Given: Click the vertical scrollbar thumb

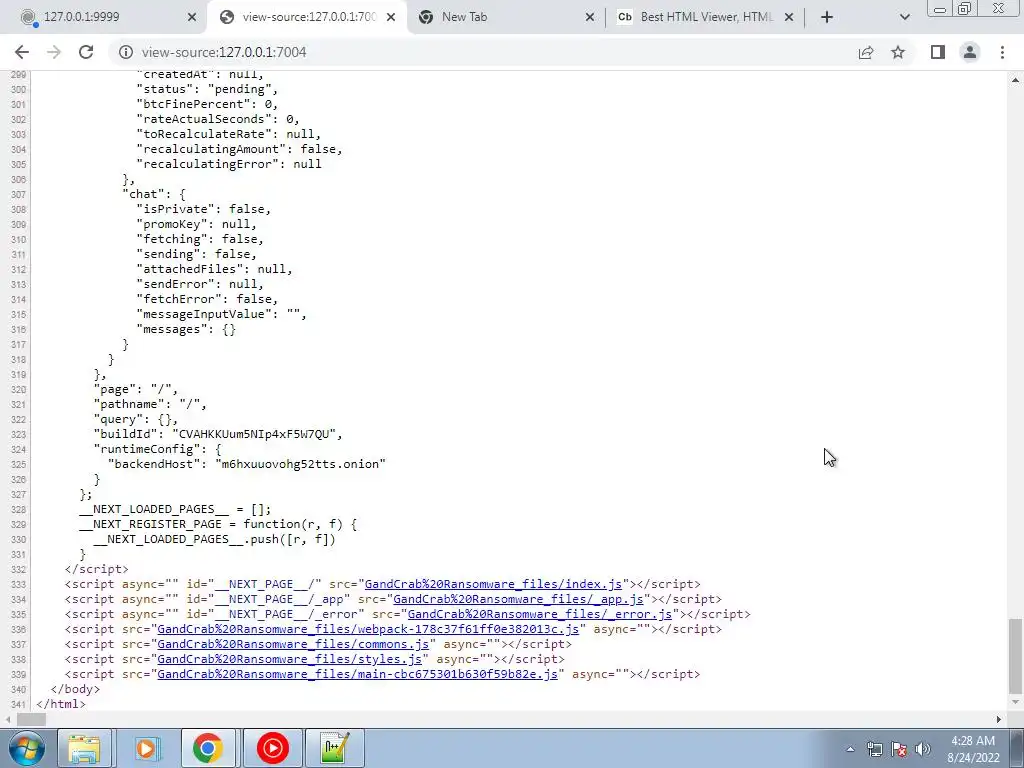Looking at the screenshot, I should point(1015,656).
